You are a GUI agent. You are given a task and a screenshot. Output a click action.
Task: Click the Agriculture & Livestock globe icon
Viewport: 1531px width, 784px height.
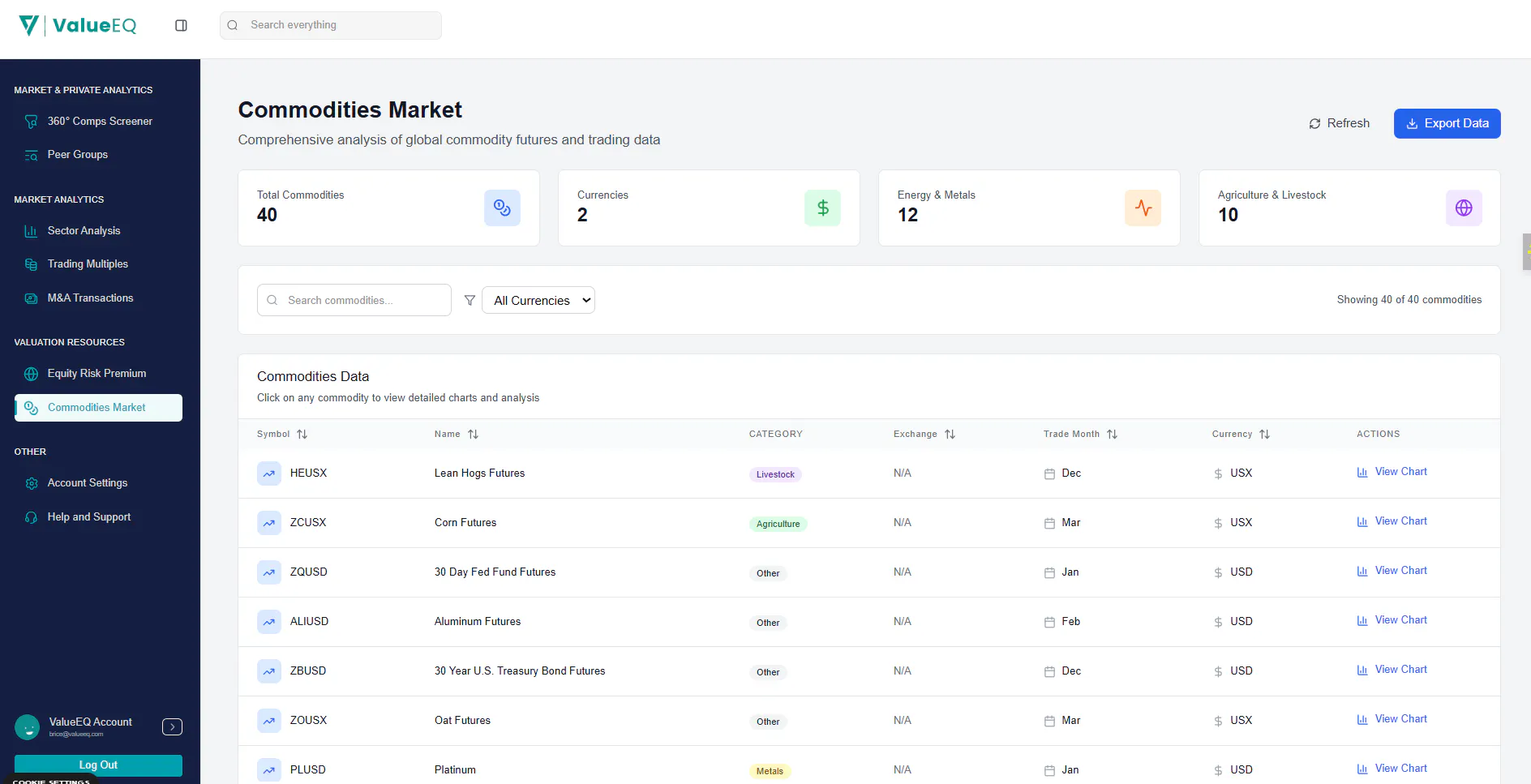tap(1464, 208)
